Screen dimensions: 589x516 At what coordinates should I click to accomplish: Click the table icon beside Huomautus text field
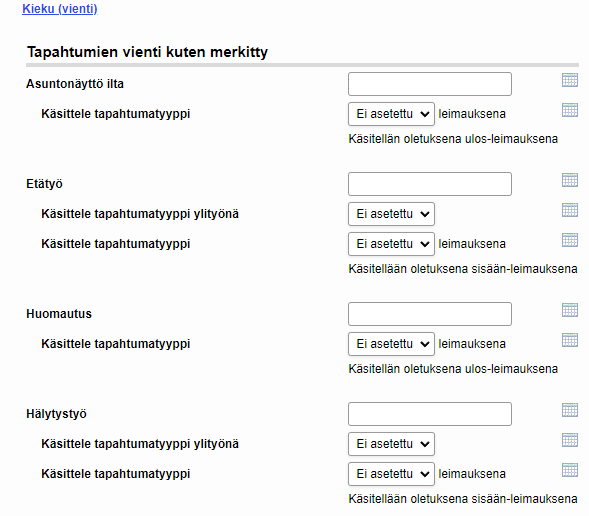coord(569,310)
